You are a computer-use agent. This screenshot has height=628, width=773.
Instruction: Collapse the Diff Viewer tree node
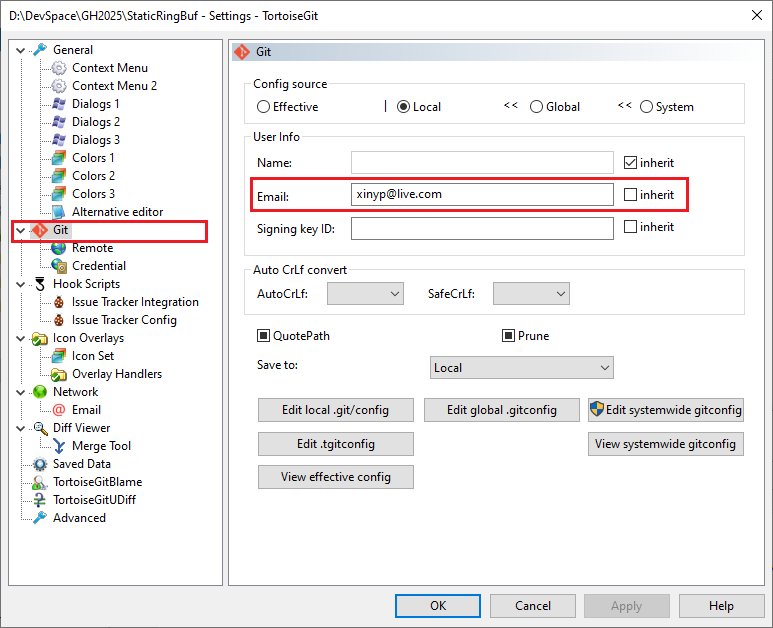[x=20, y=428]
